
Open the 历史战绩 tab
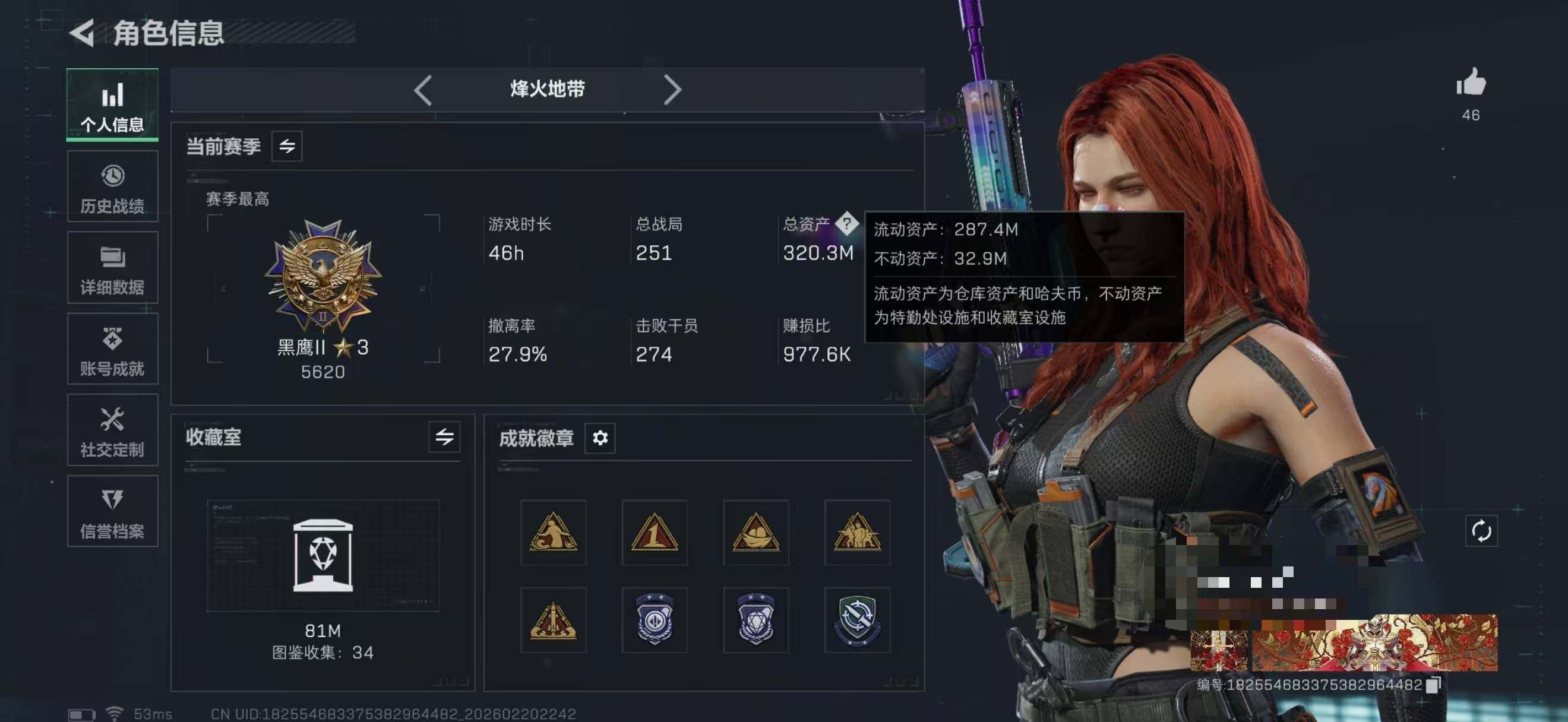113,187
